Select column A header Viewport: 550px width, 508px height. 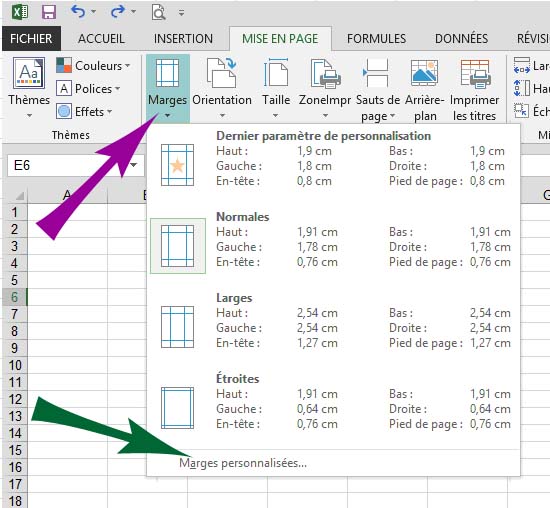tap(67, 195)
